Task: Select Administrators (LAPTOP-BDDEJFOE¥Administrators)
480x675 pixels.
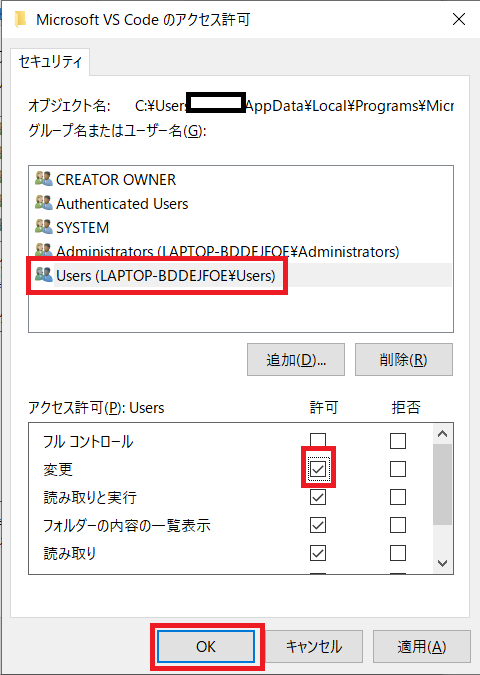Action: click(x=241, y=251)
